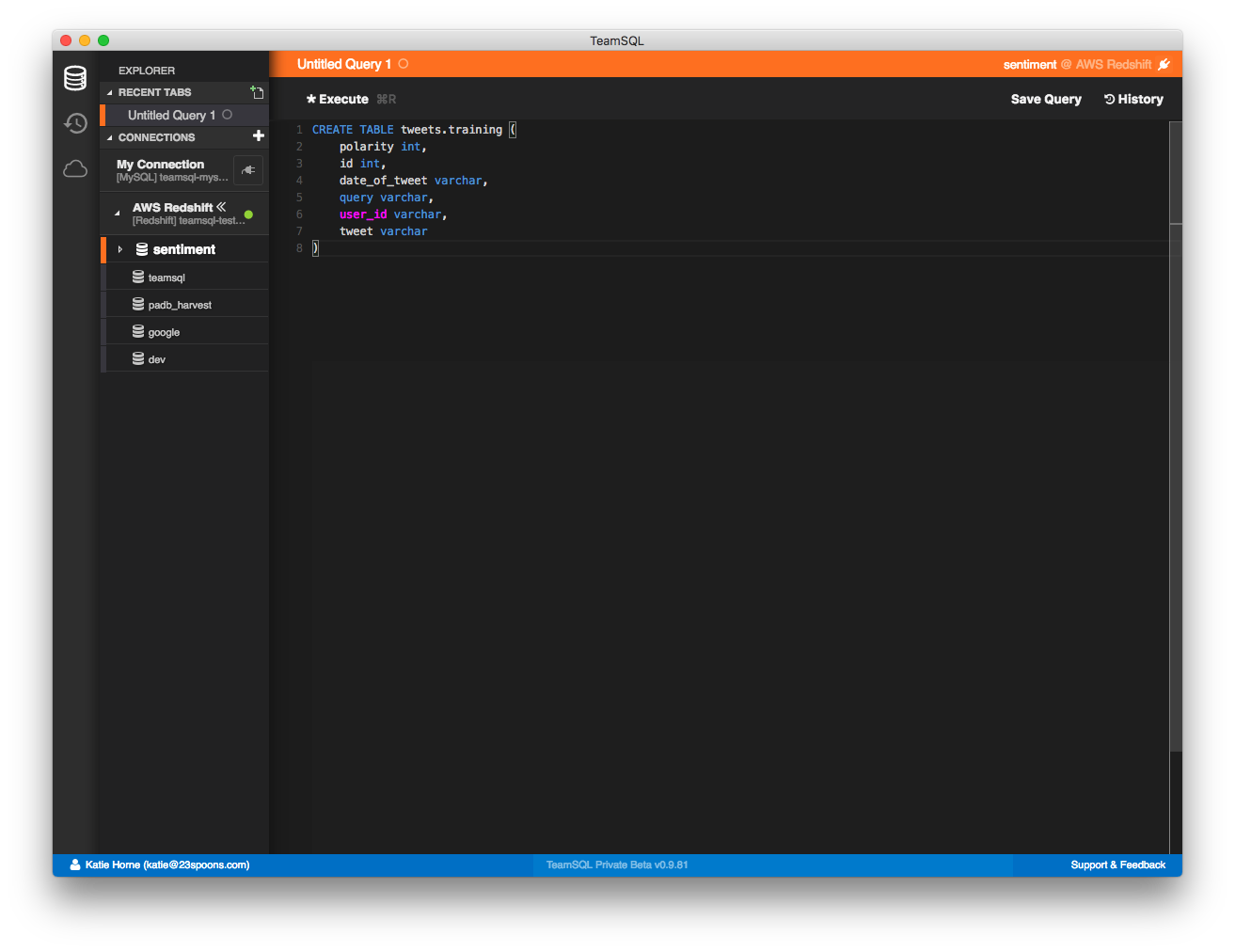This screenshot has width=1235, height=952.
Task: Collapse the RECENT TABS section
Action: (110, 92)
